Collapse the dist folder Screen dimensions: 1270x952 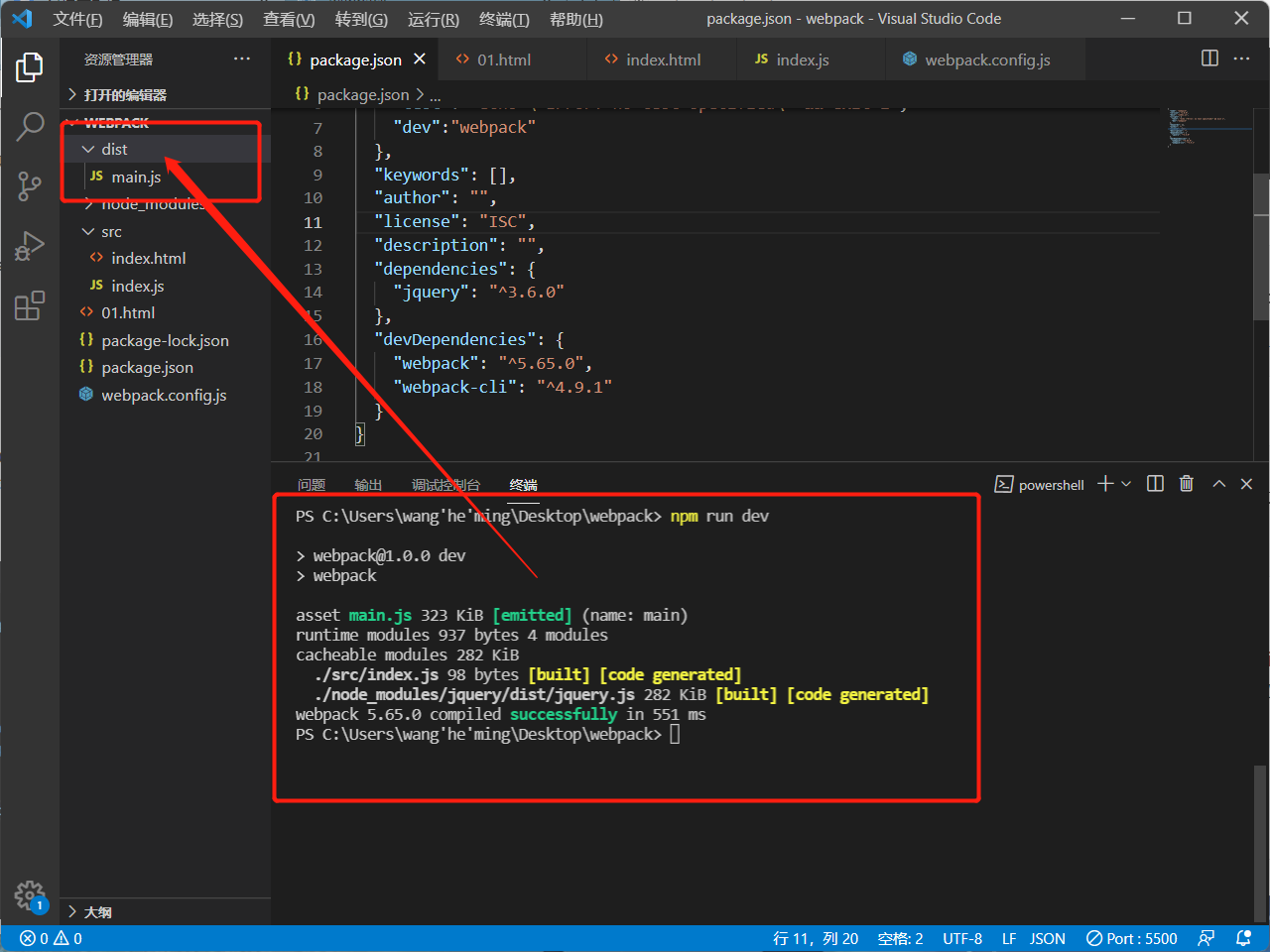tap(165, 149)
